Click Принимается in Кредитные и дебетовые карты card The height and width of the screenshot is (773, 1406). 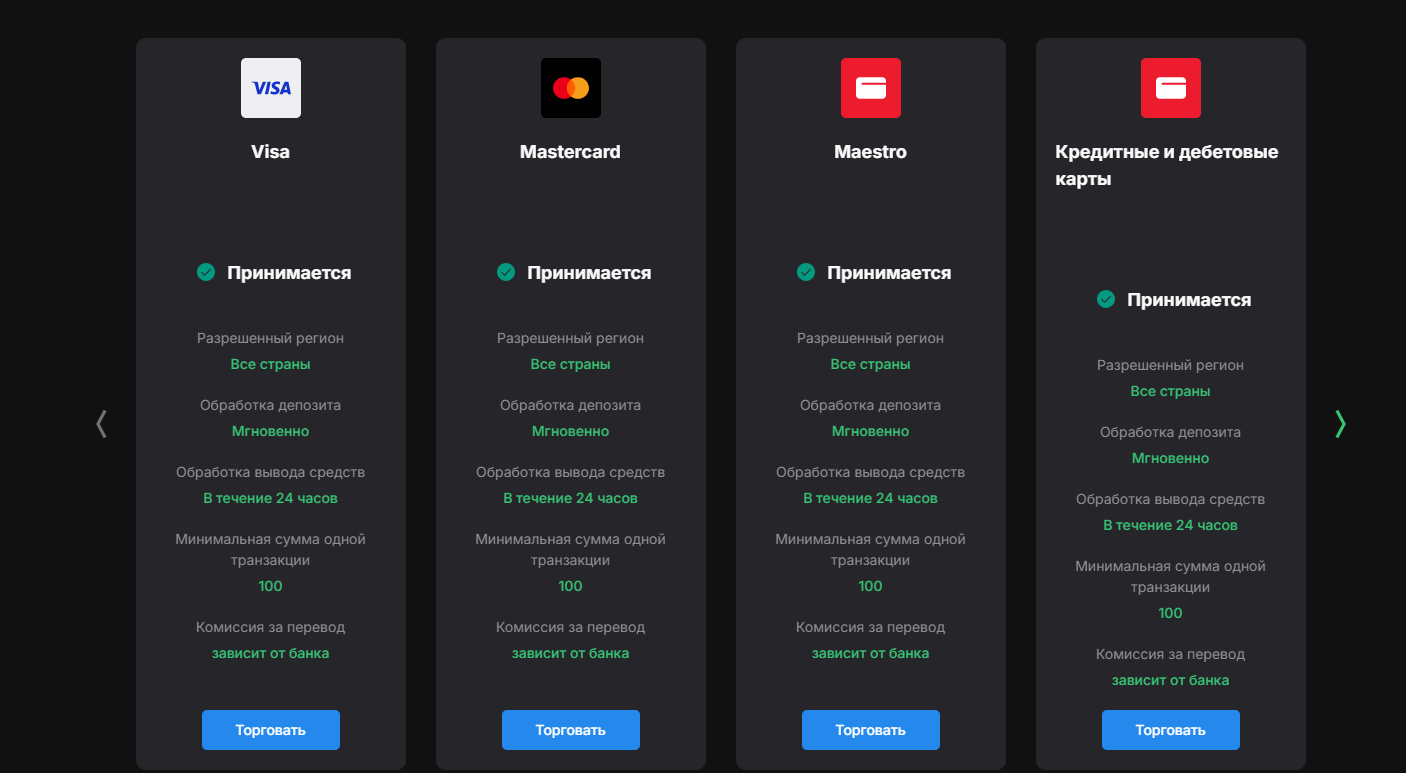pos(1189,300)
